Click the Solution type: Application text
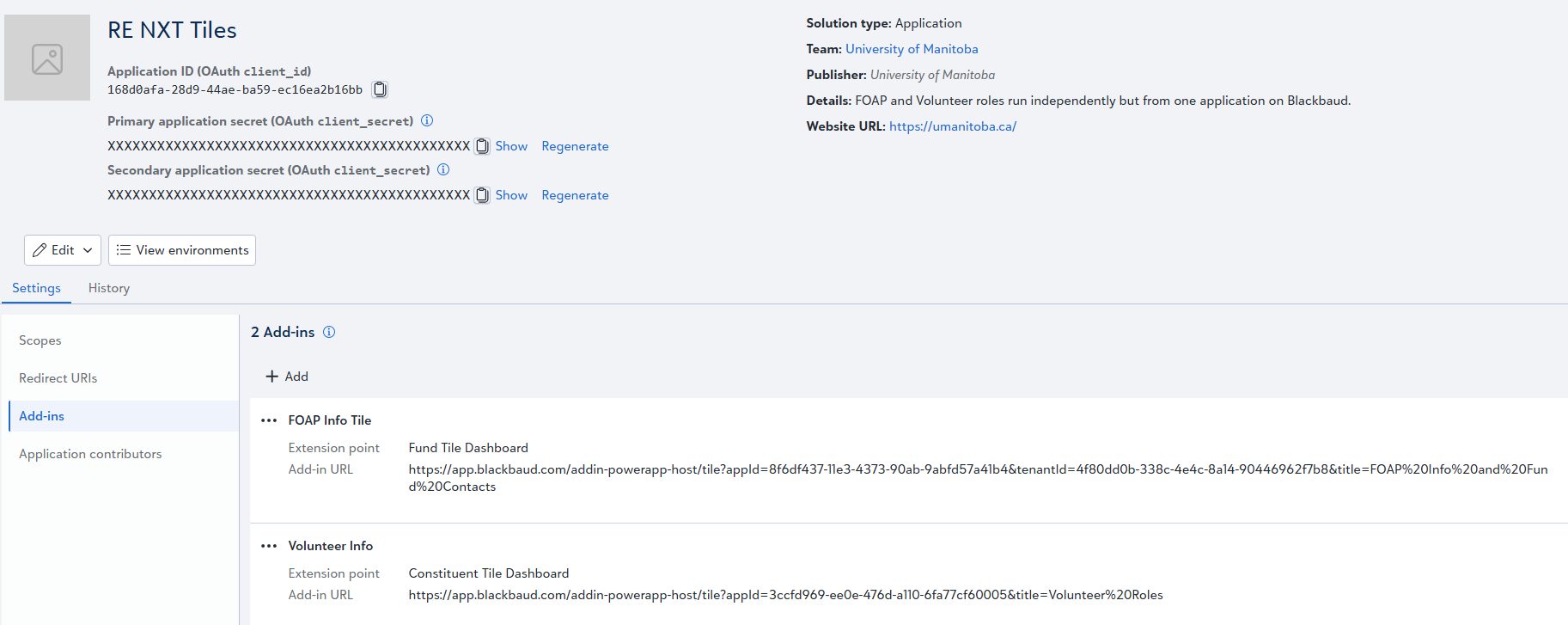 [884, 23]
